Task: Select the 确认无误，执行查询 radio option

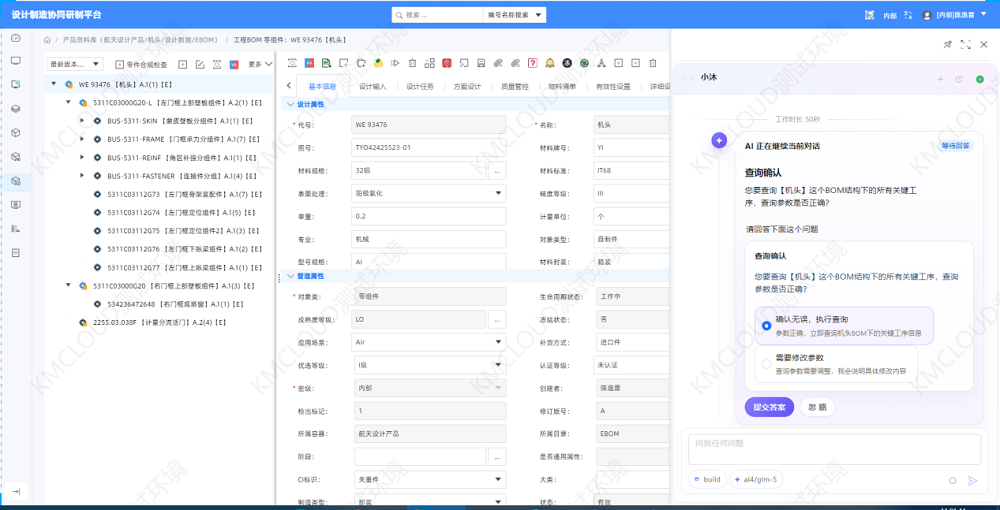Action: pos(767,326)
